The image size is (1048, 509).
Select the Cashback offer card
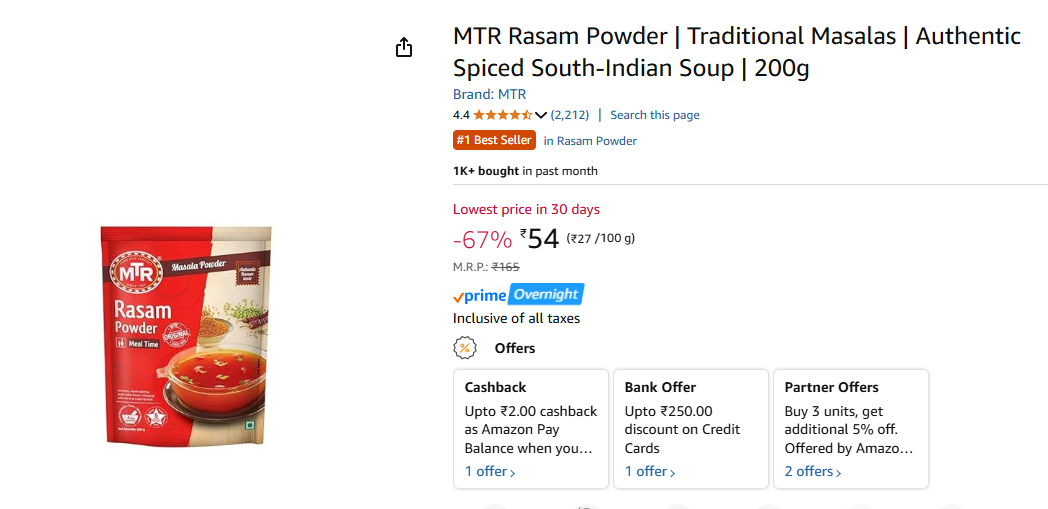point(531,429)
